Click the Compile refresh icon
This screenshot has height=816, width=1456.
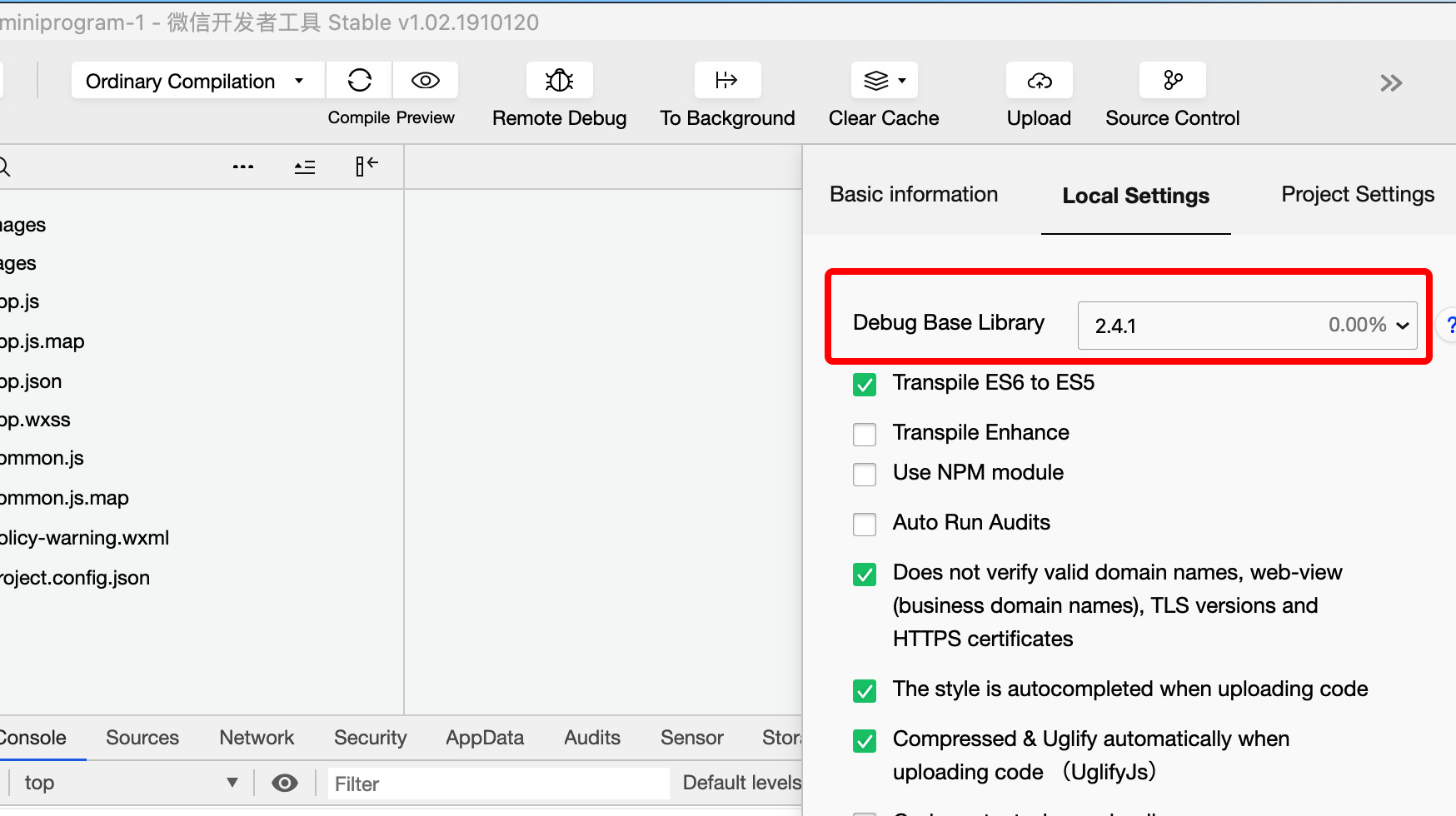pos(359,81)
